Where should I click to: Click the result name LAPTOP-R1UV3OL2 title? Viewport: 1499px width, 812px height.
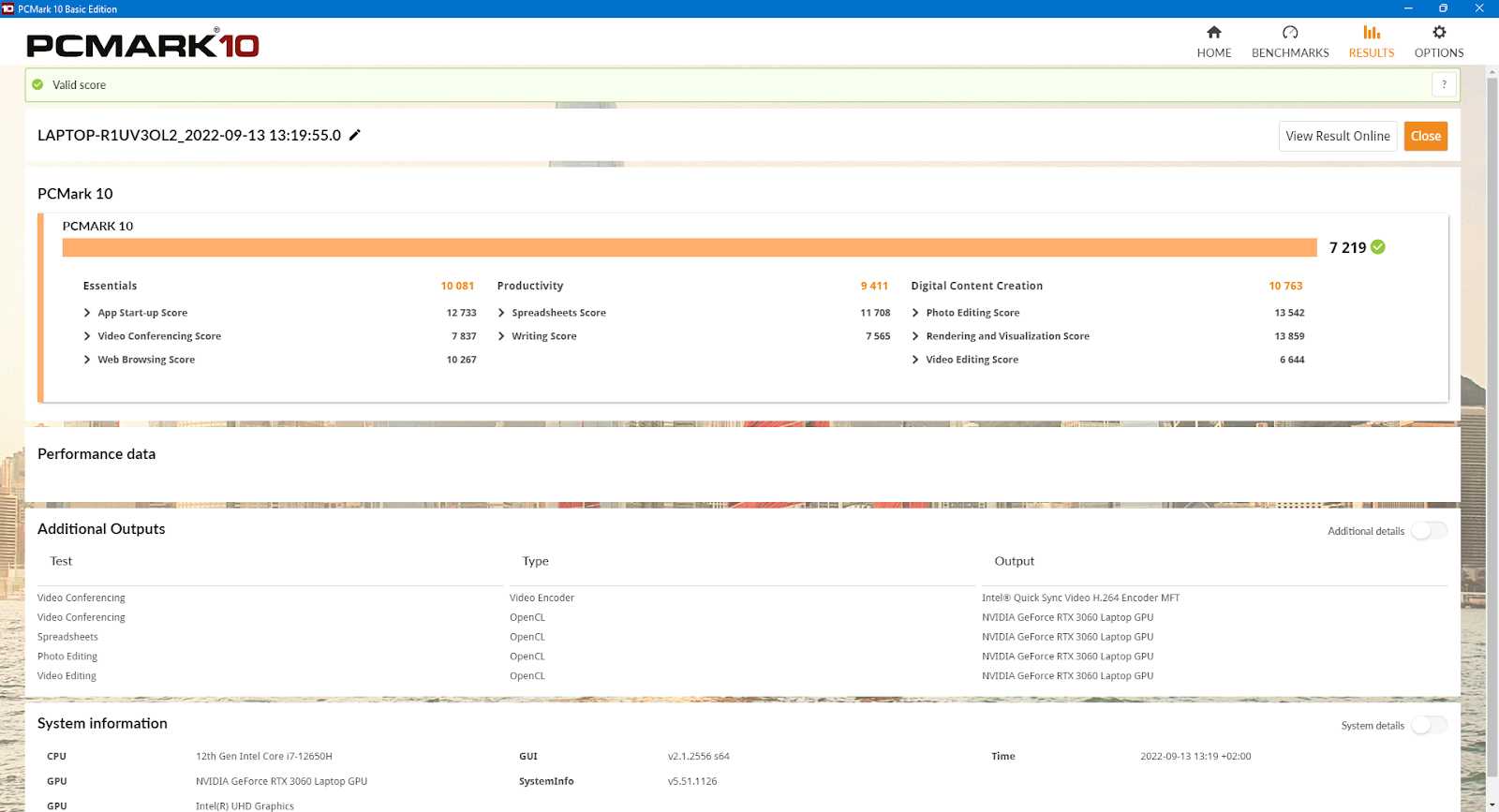[189, 135]
